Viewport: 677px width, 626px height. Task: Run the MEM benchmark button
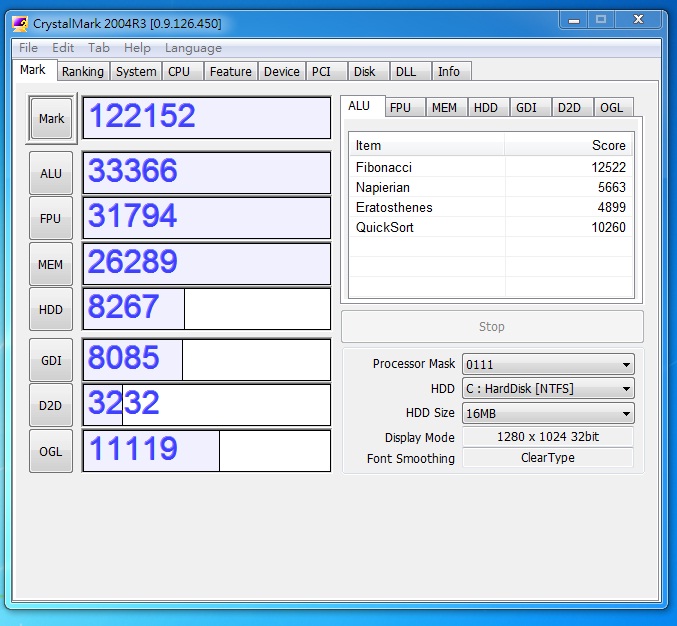pyautogui.click(x=51, y=264)
